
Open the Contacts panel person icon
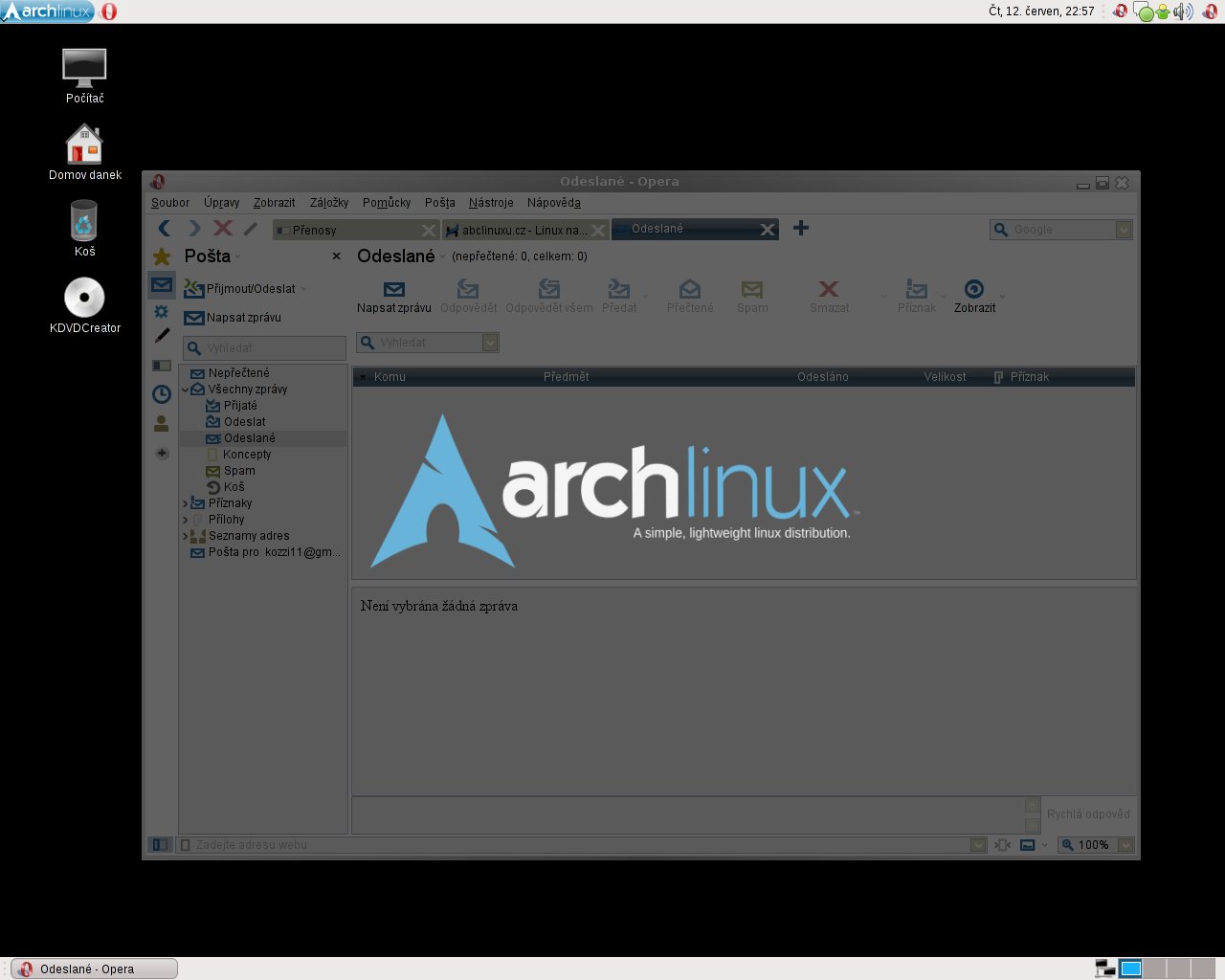click(x=162, y=423)
